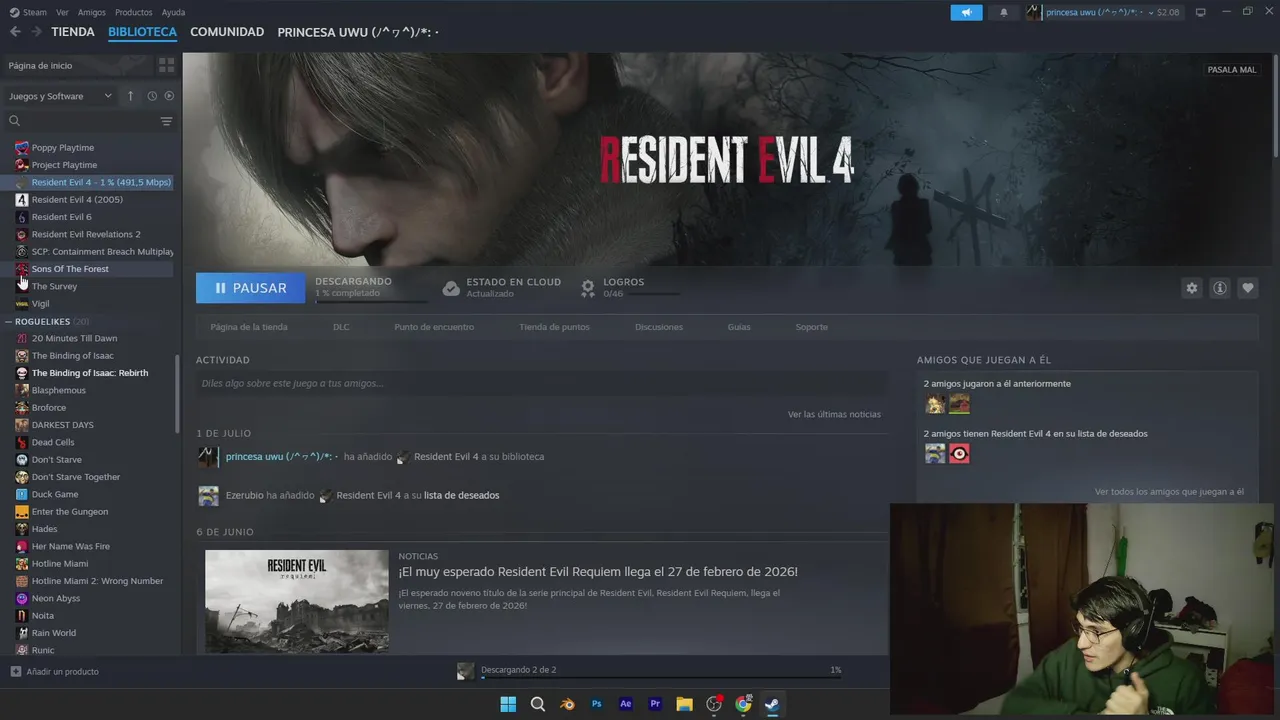Go to COMUNIDAD tab

pos(227,32)
